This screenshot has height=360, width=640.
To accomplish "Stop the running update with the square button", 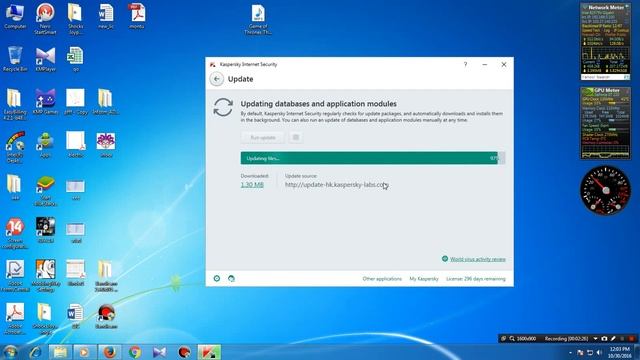I will coord(296,138).
